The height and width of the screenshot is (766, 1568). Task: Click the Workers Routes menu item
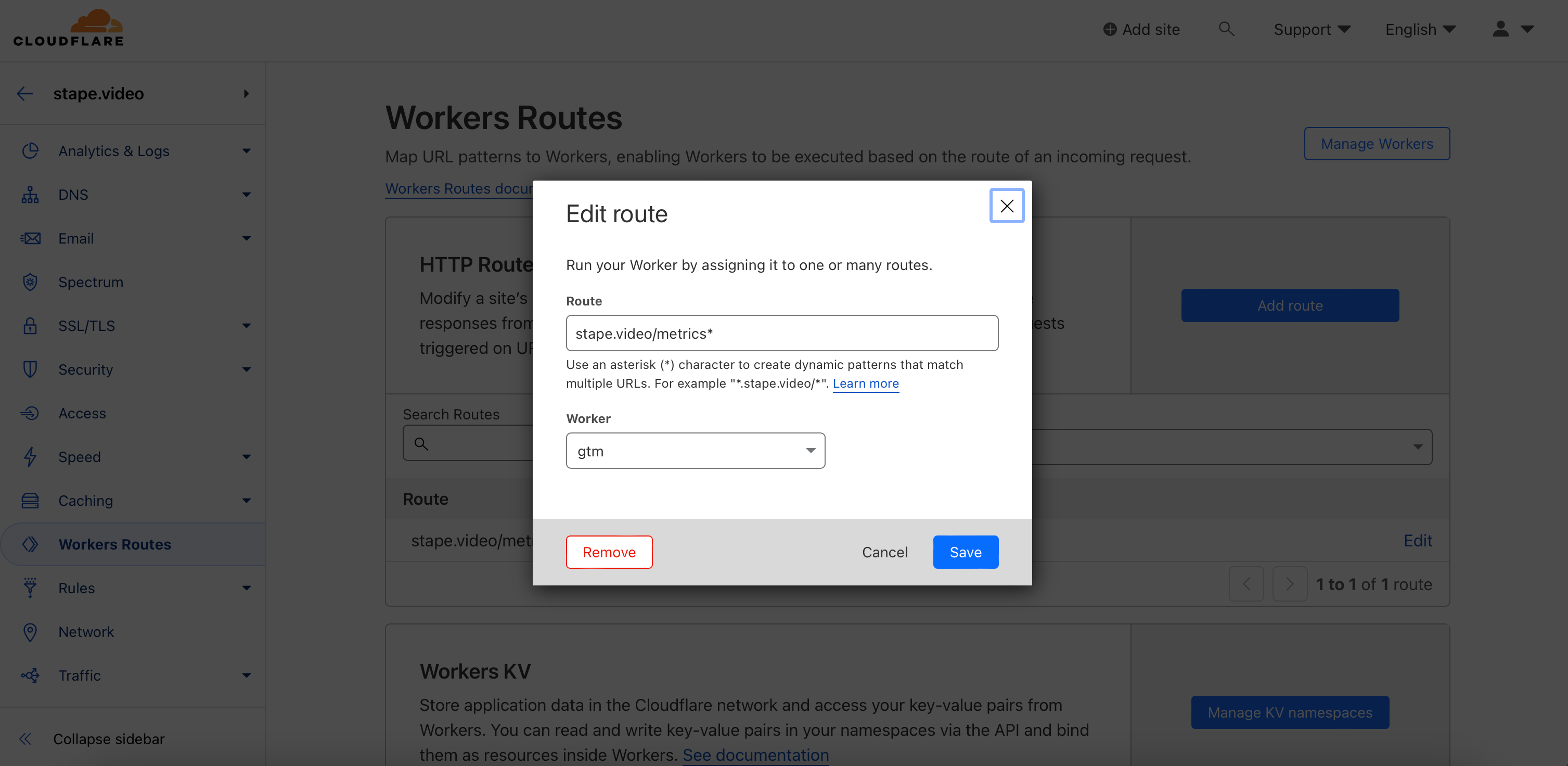(x=114, y=543)
